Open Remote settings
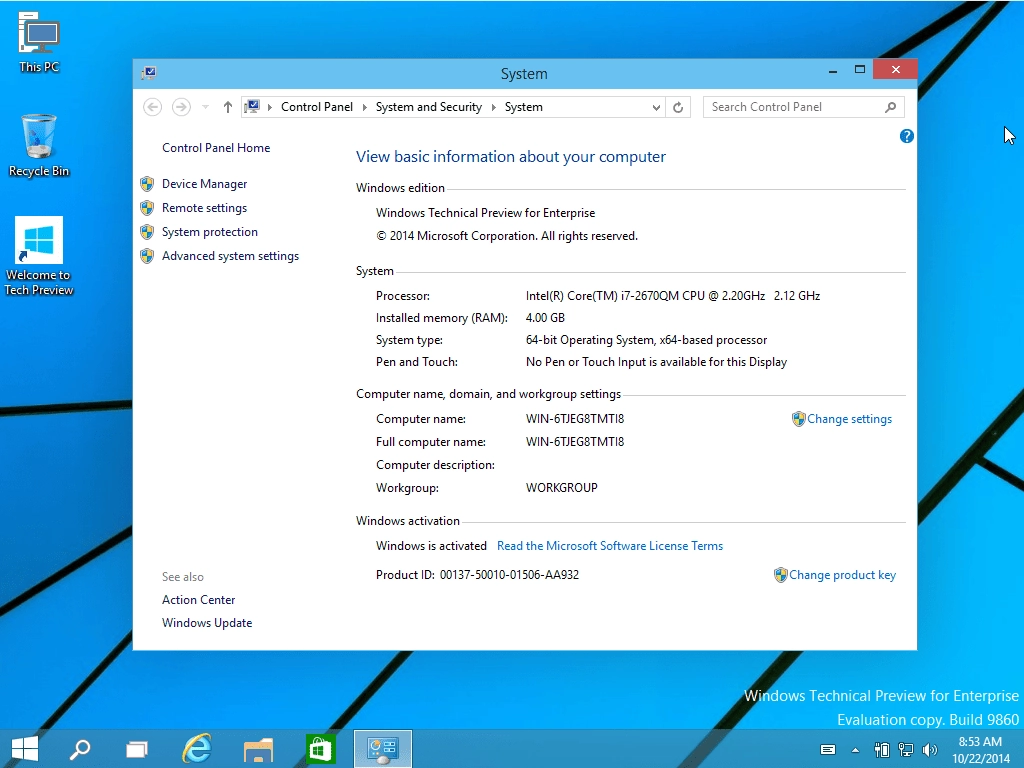Image resolution: width=1024 pixels, height=768 pixels. (204, 208)
